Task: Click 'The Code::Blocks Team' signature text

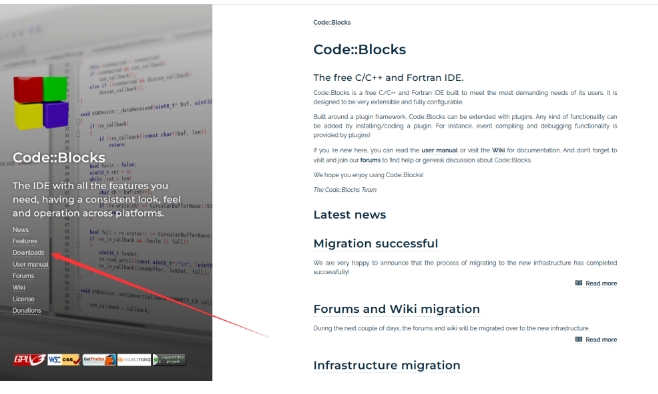Action: tap(345, 190)
